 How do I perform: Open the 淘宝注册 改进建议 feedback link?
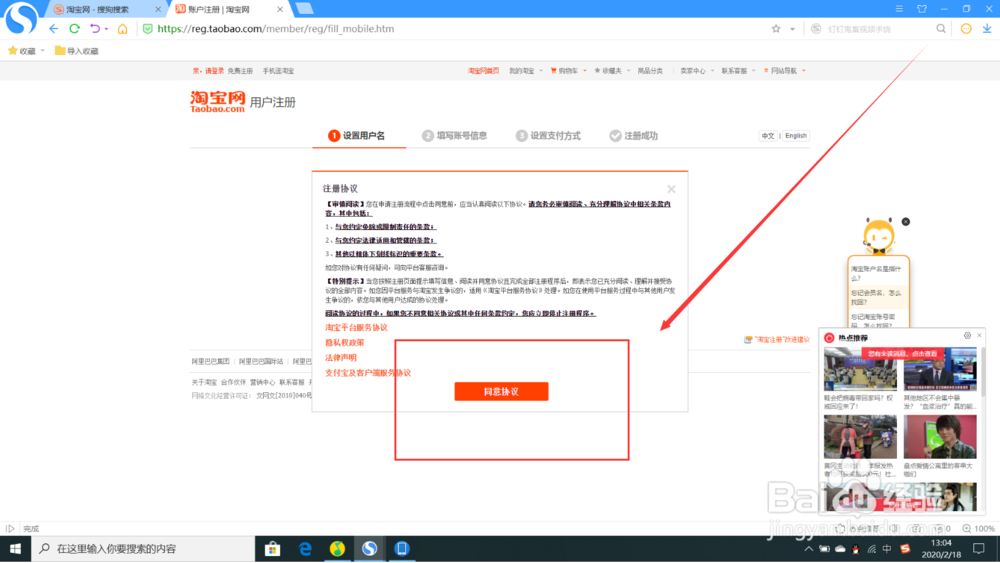777,339
